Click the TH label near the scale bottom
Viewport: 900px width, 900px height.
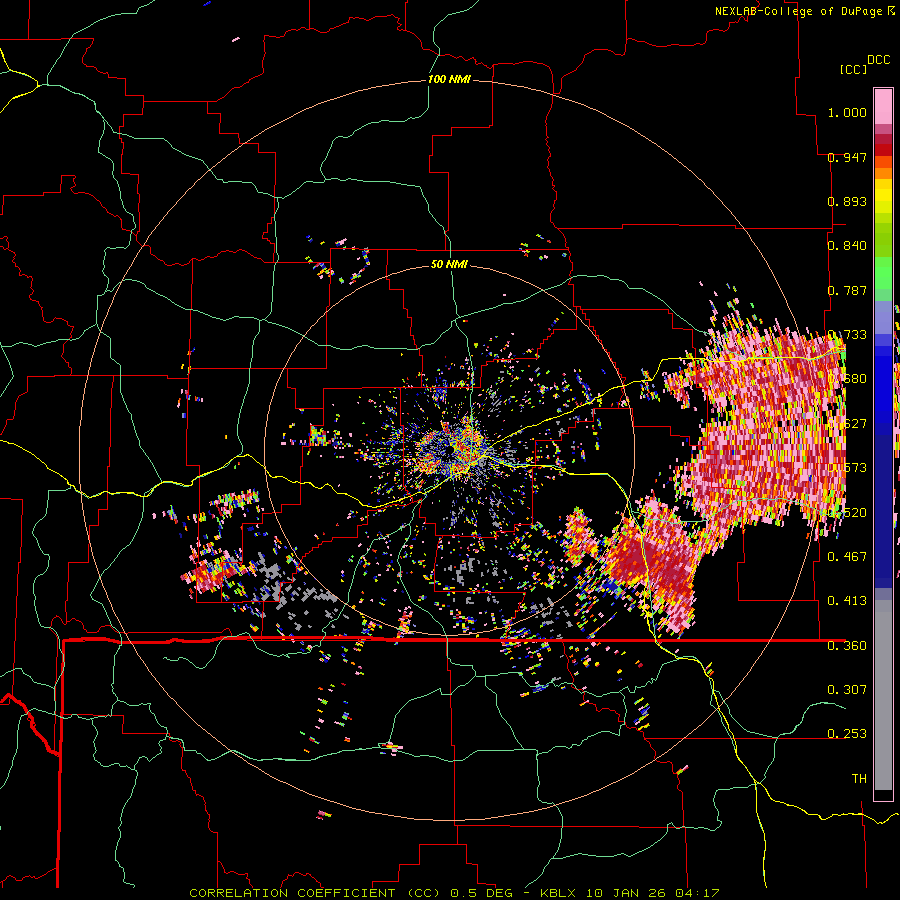click(859, 778)
